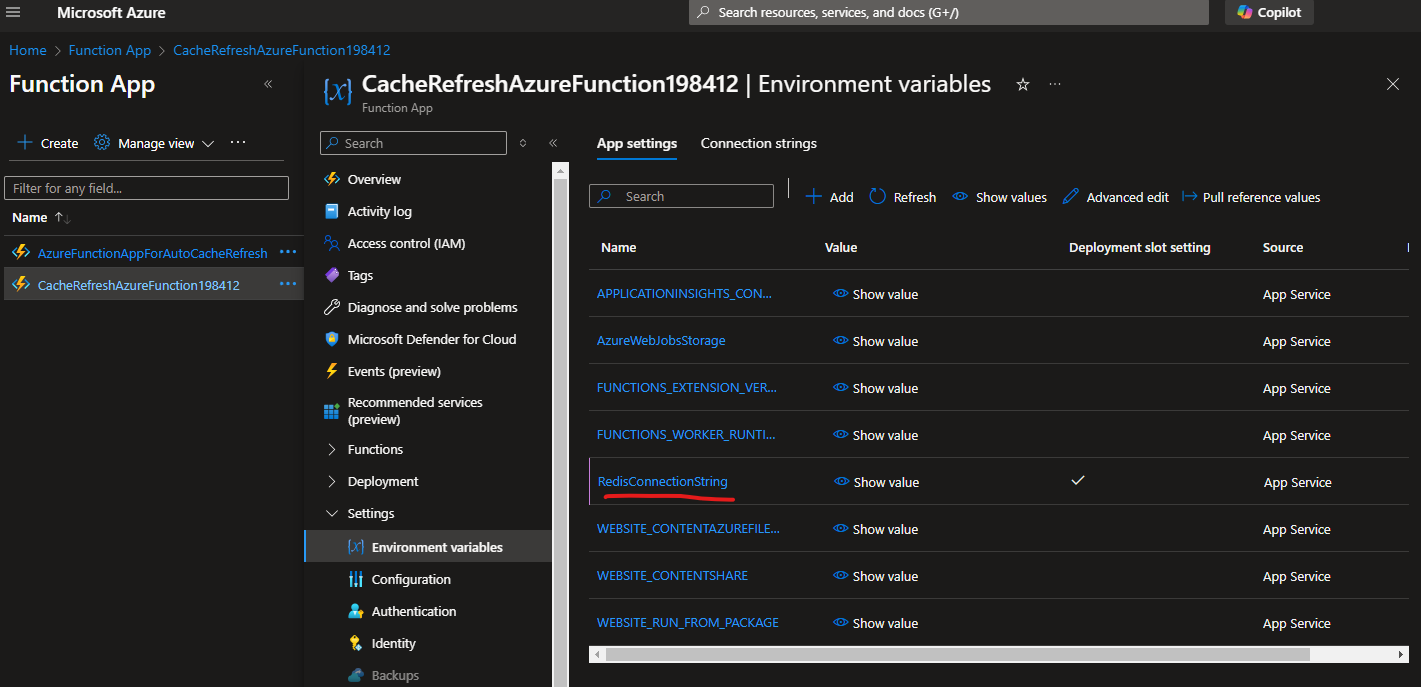
Task: Focus the Search resources, services, and docs box
Action: coord(948,12)
